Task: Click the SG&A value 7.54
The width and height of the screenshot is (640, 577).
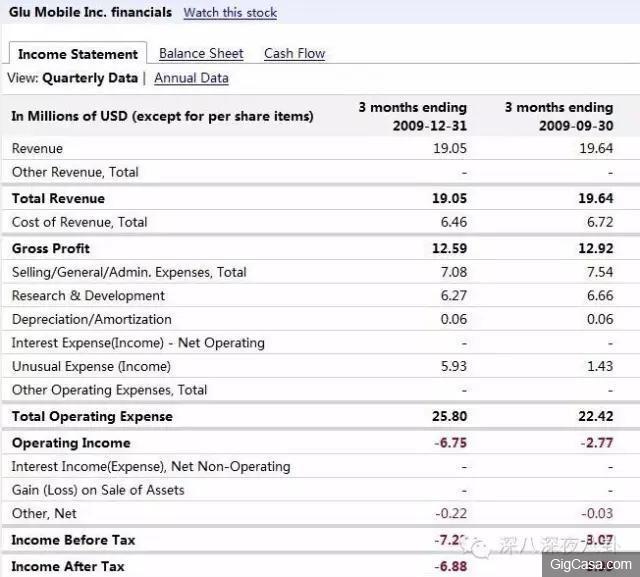Action: point(600,272)
